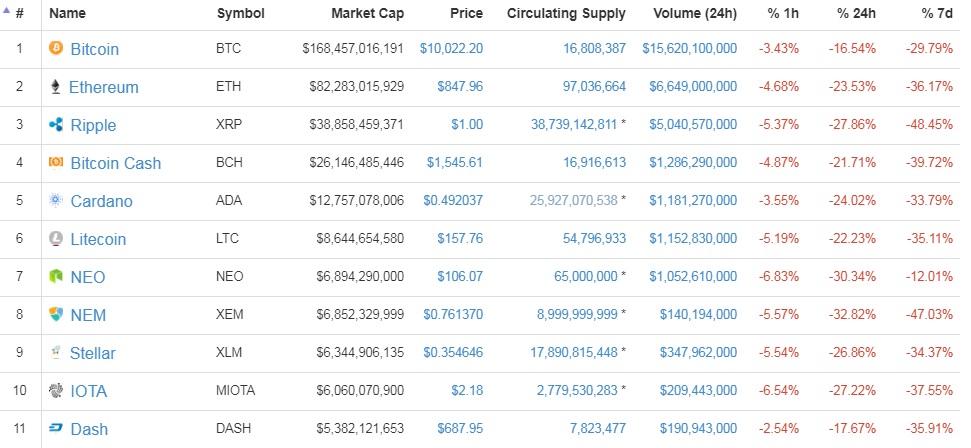Sort by Market Cap column header
971x448 pixels.
[367, 14]
